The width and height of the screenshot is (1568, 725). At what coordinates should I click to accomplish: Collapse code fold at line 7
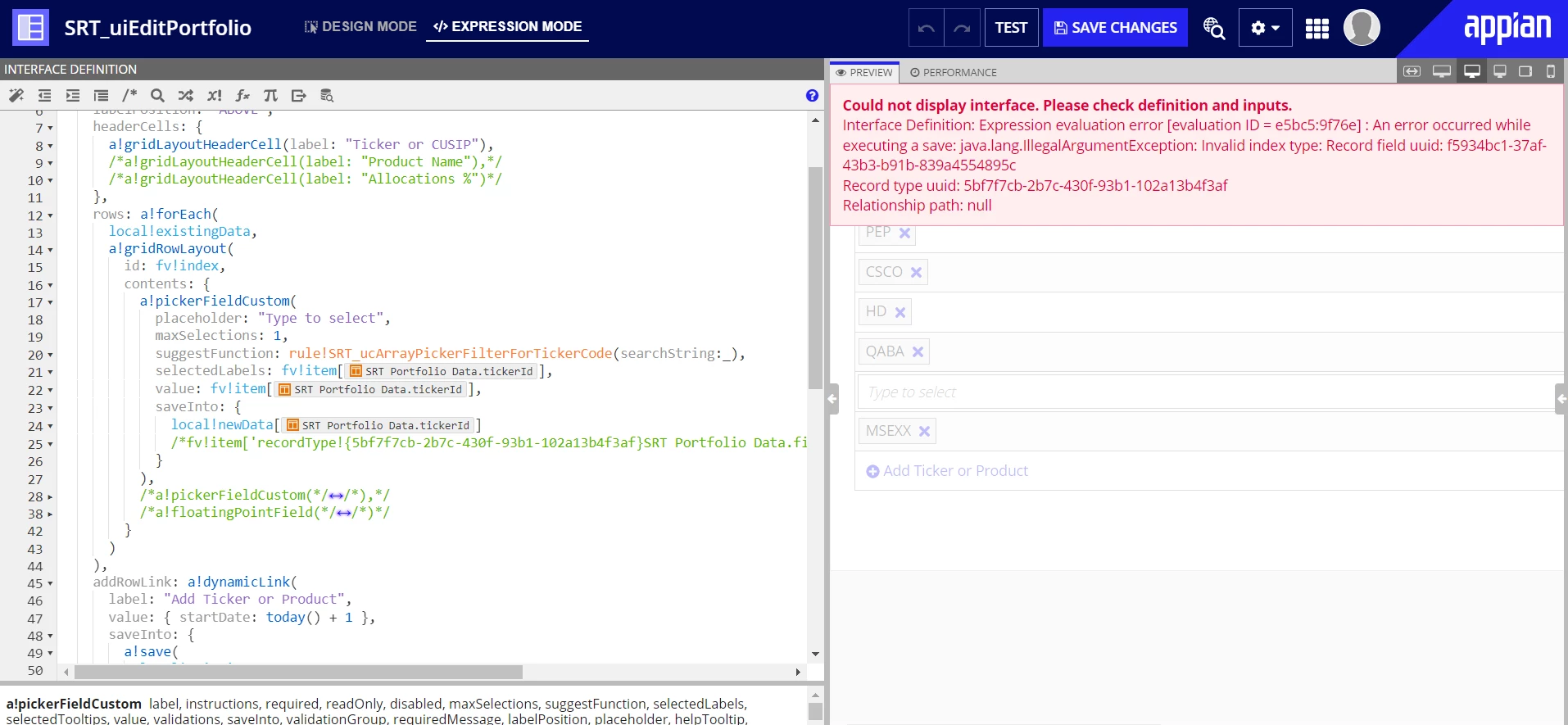[x=50, y=129]
